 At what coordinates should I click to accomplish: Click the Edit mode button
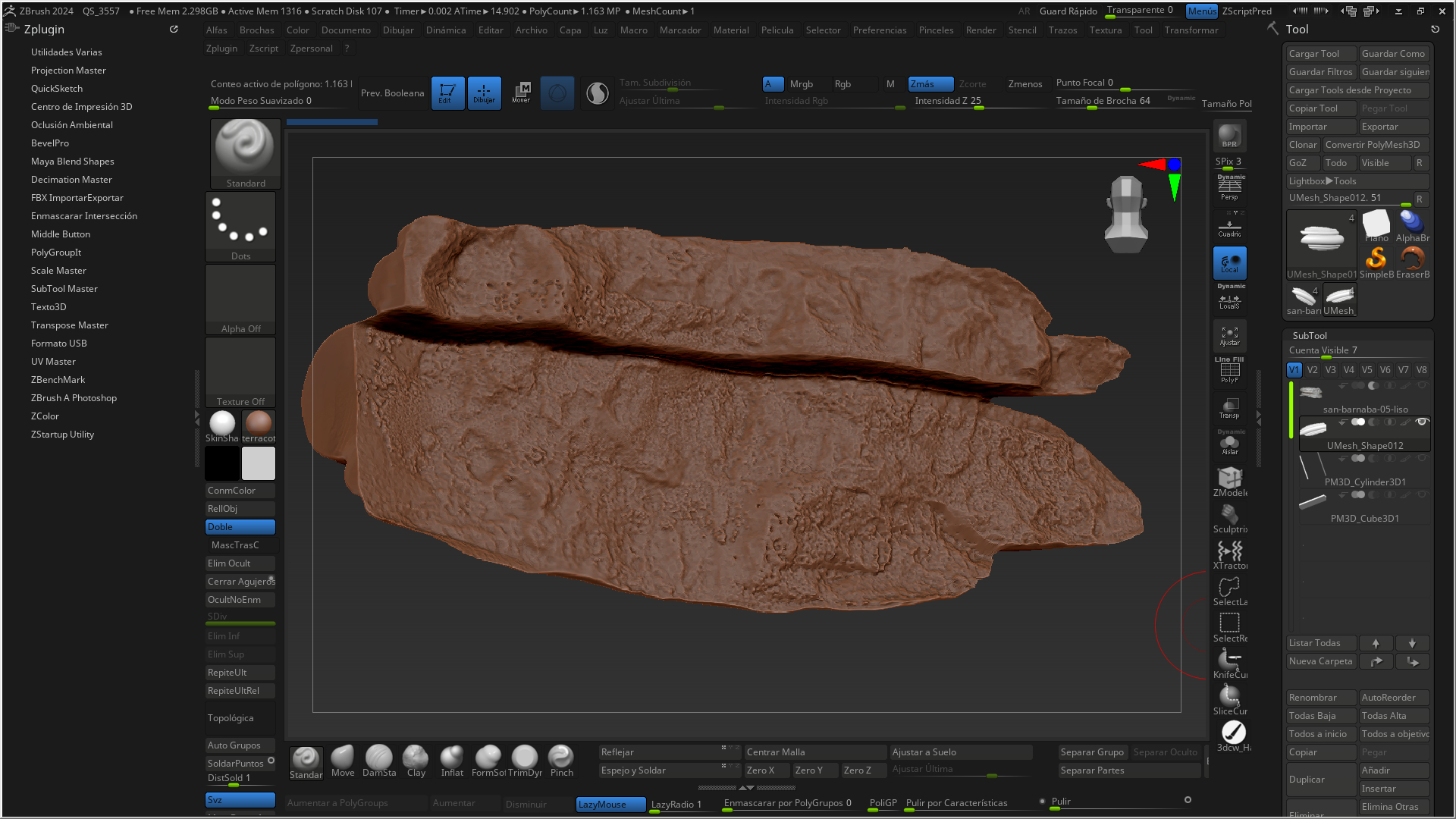(x=447, y=93)
